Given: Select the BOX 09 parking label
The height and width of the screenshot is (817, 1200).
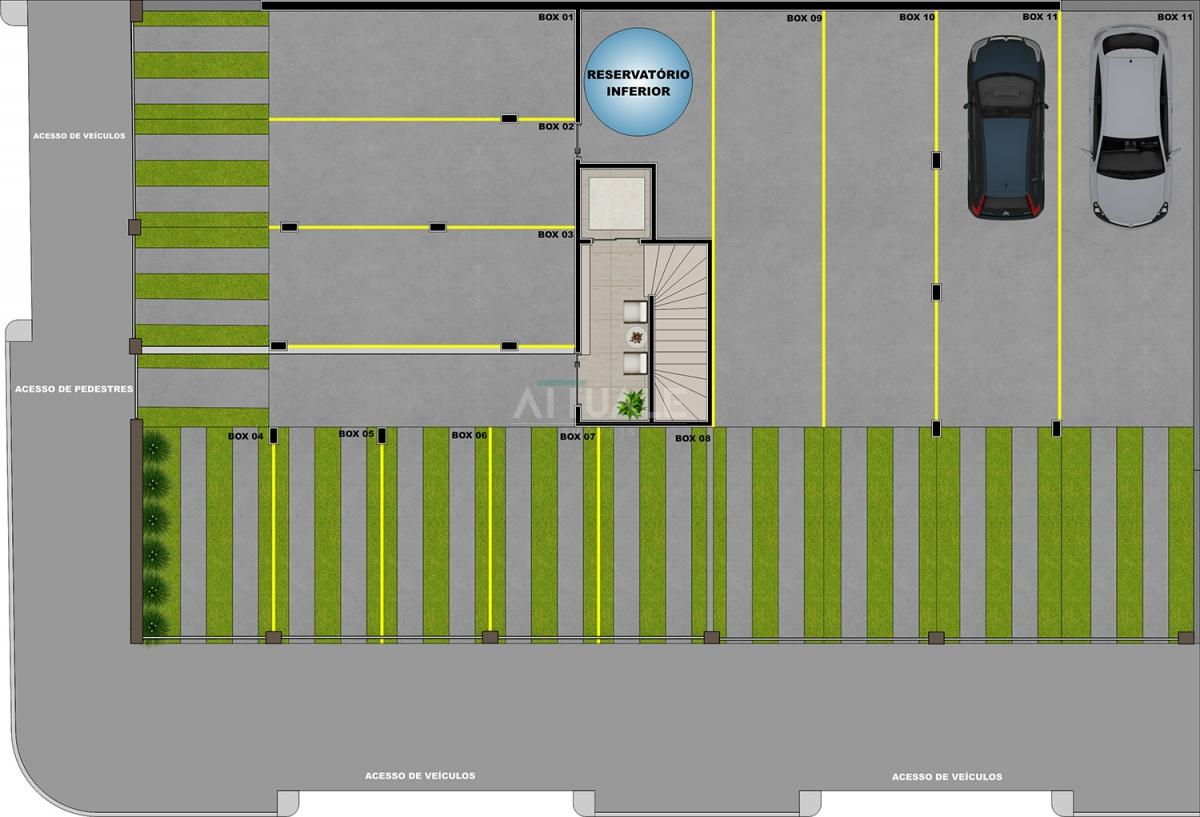Looking at the screenshot, I should [804, 18].
